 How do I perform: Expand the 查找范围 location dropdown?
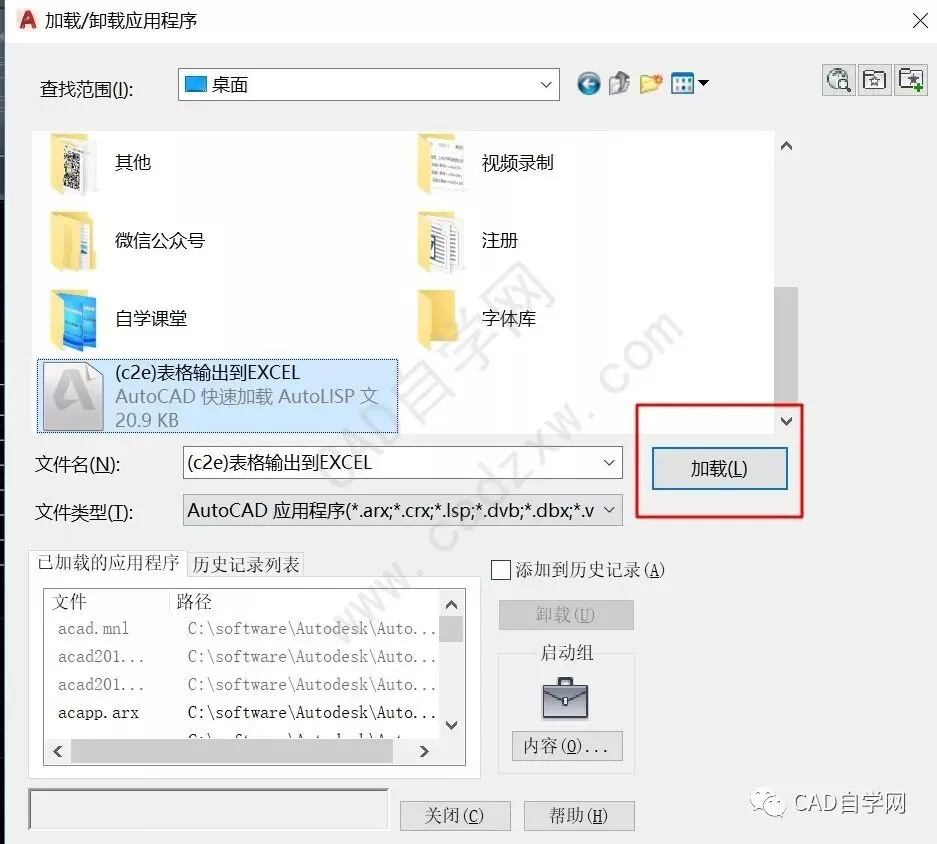546,84
